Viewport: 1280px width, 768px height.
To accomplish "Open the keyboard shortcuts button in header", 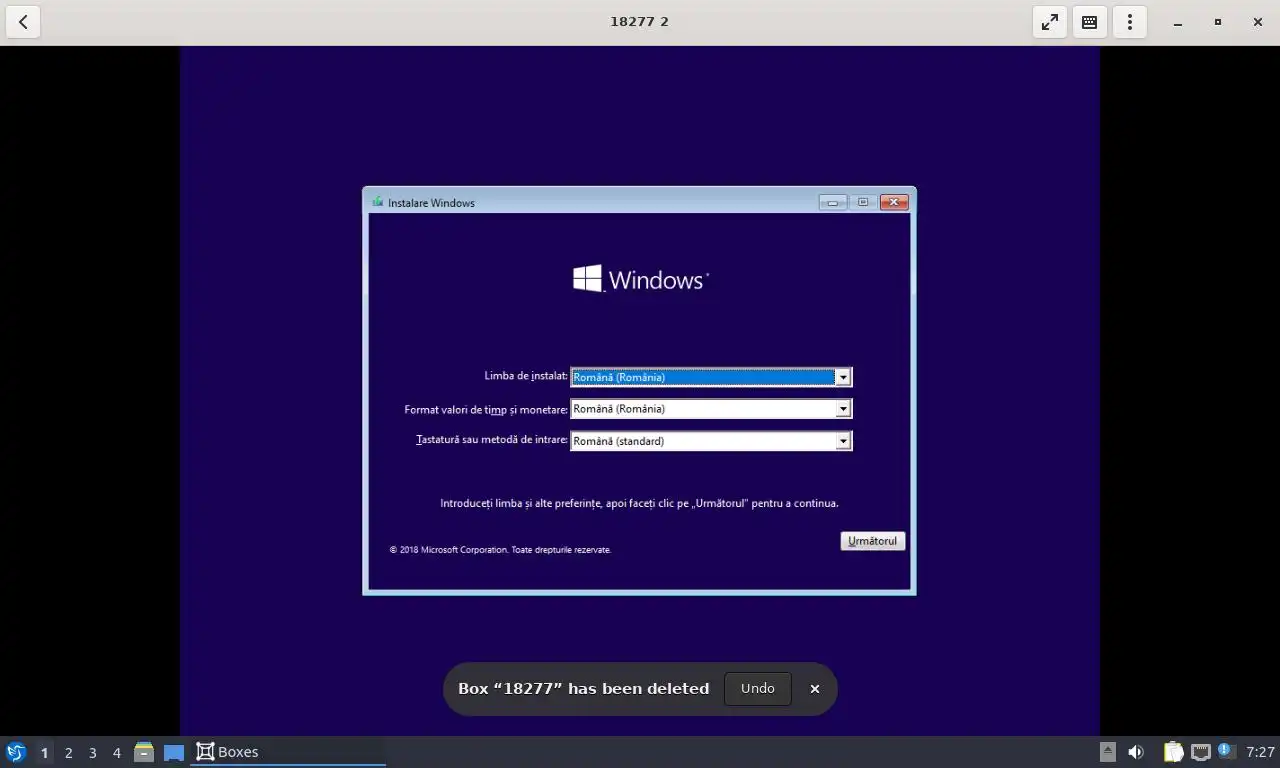I will coord(1090,22).
